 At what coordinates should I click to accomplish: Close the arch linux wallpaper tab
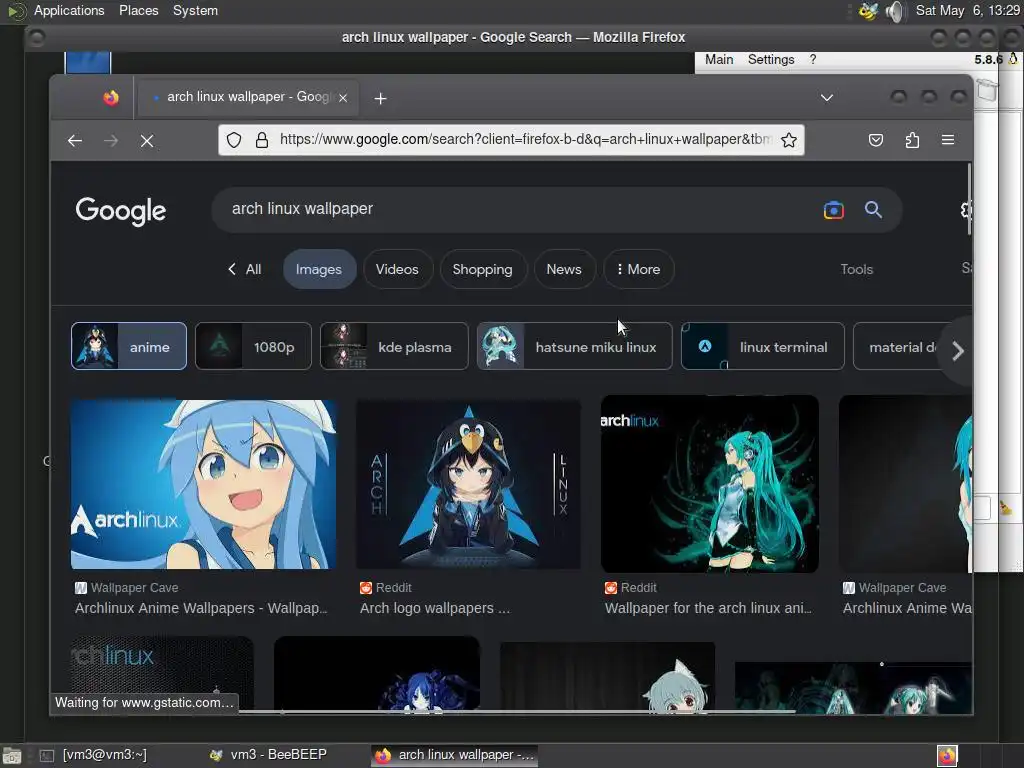[x=343, y=97]
